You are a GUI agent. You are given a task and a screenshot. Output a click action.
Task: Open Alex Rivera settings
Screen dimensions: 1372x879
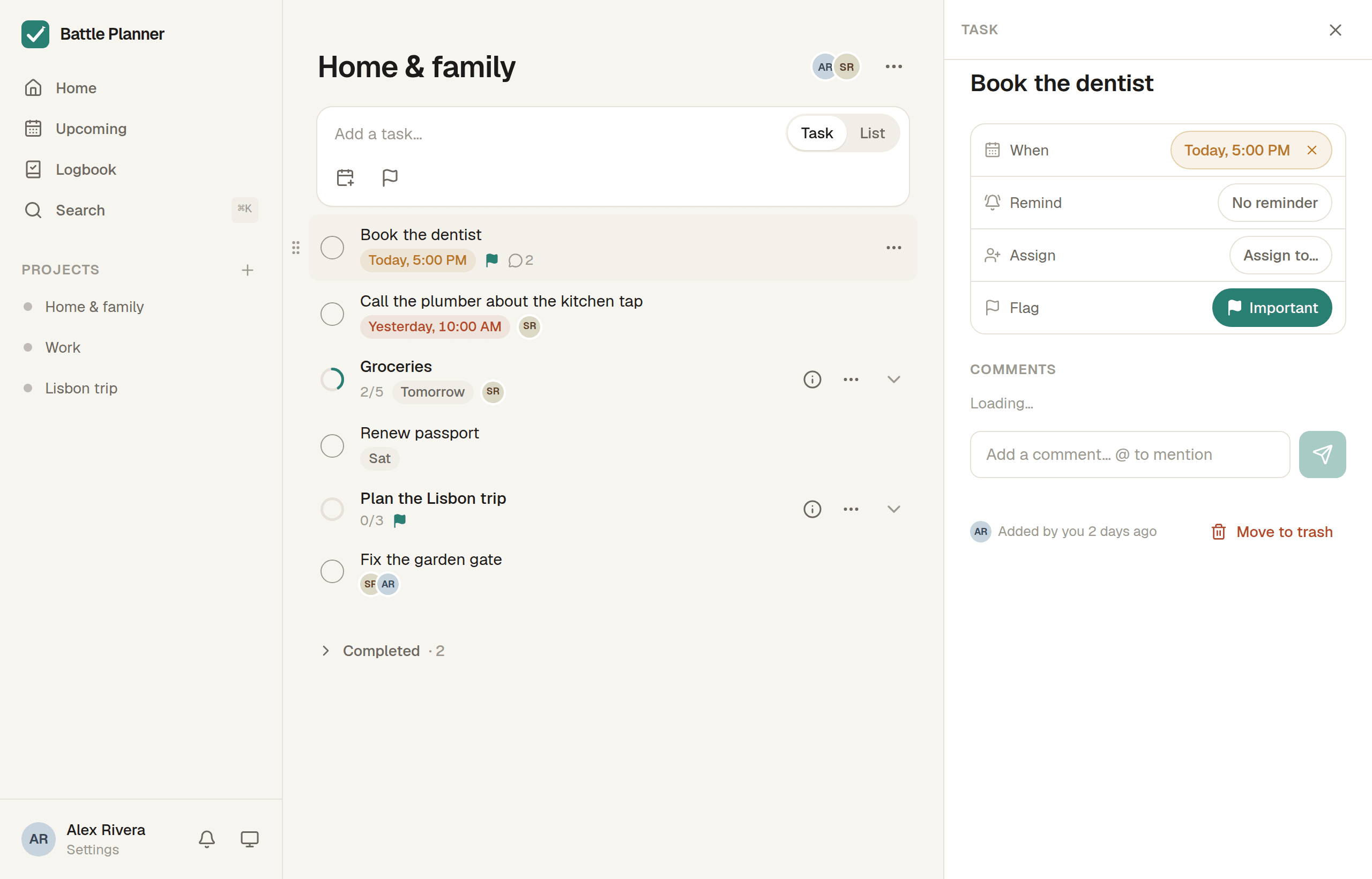[84, 838]
